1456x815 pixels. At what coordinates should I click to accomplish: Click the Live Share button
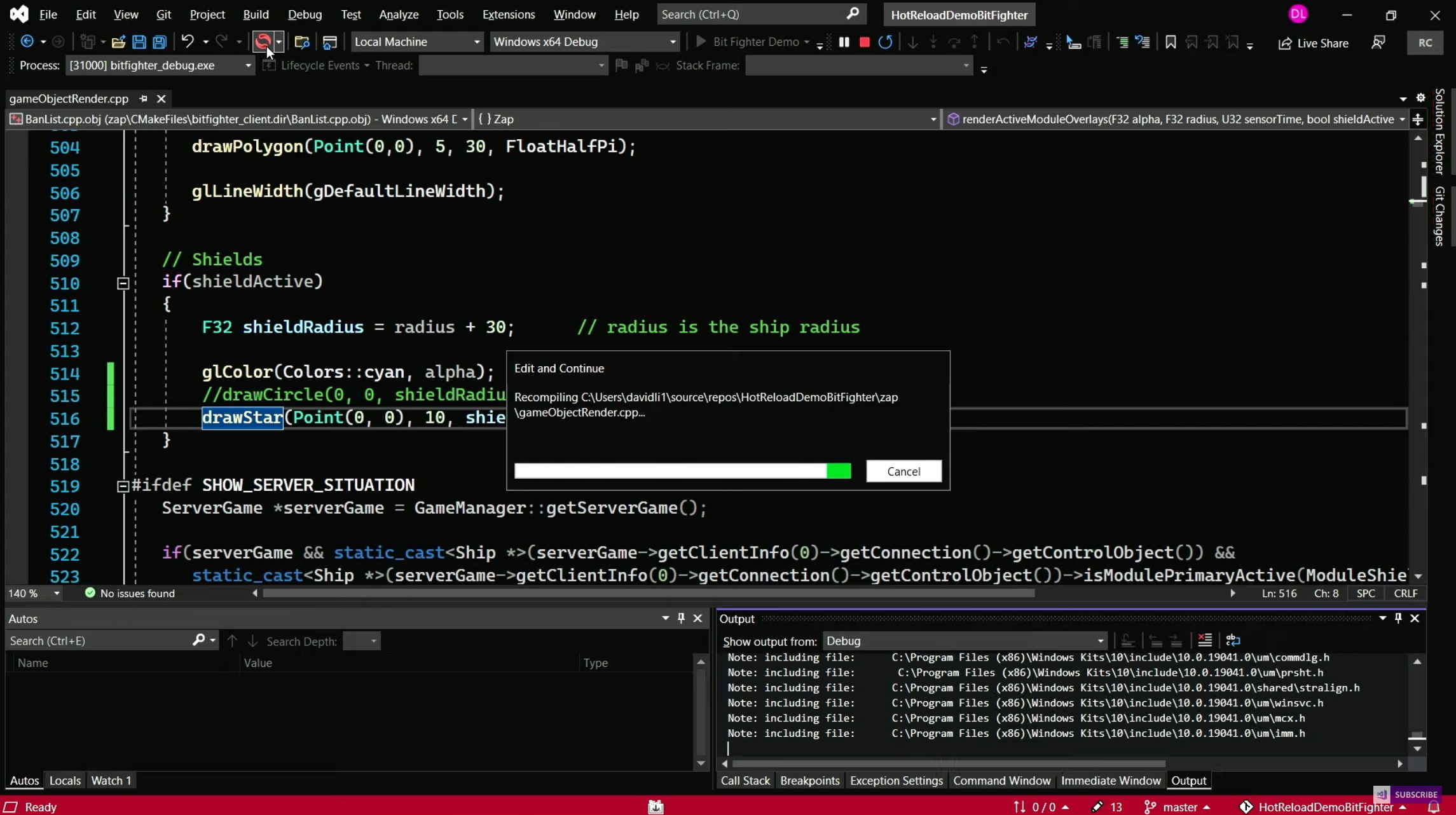coord(1313,43)
